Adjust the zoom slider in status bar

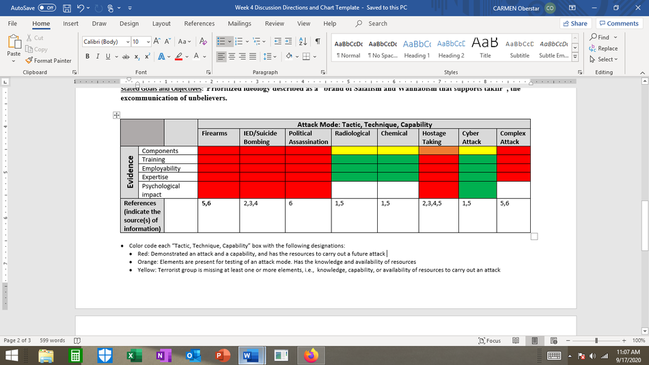(x=596, y=341)
